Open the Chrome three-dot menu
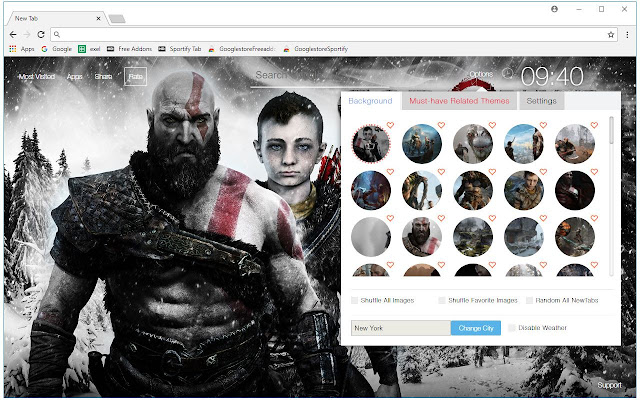Viewport: 640px width, 400px height. [x=627, y=35]
